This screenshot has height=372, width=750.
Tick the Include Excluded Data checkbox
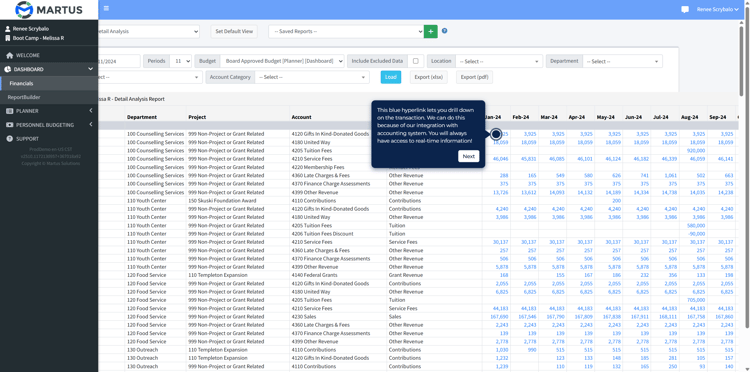coord(416,61)
